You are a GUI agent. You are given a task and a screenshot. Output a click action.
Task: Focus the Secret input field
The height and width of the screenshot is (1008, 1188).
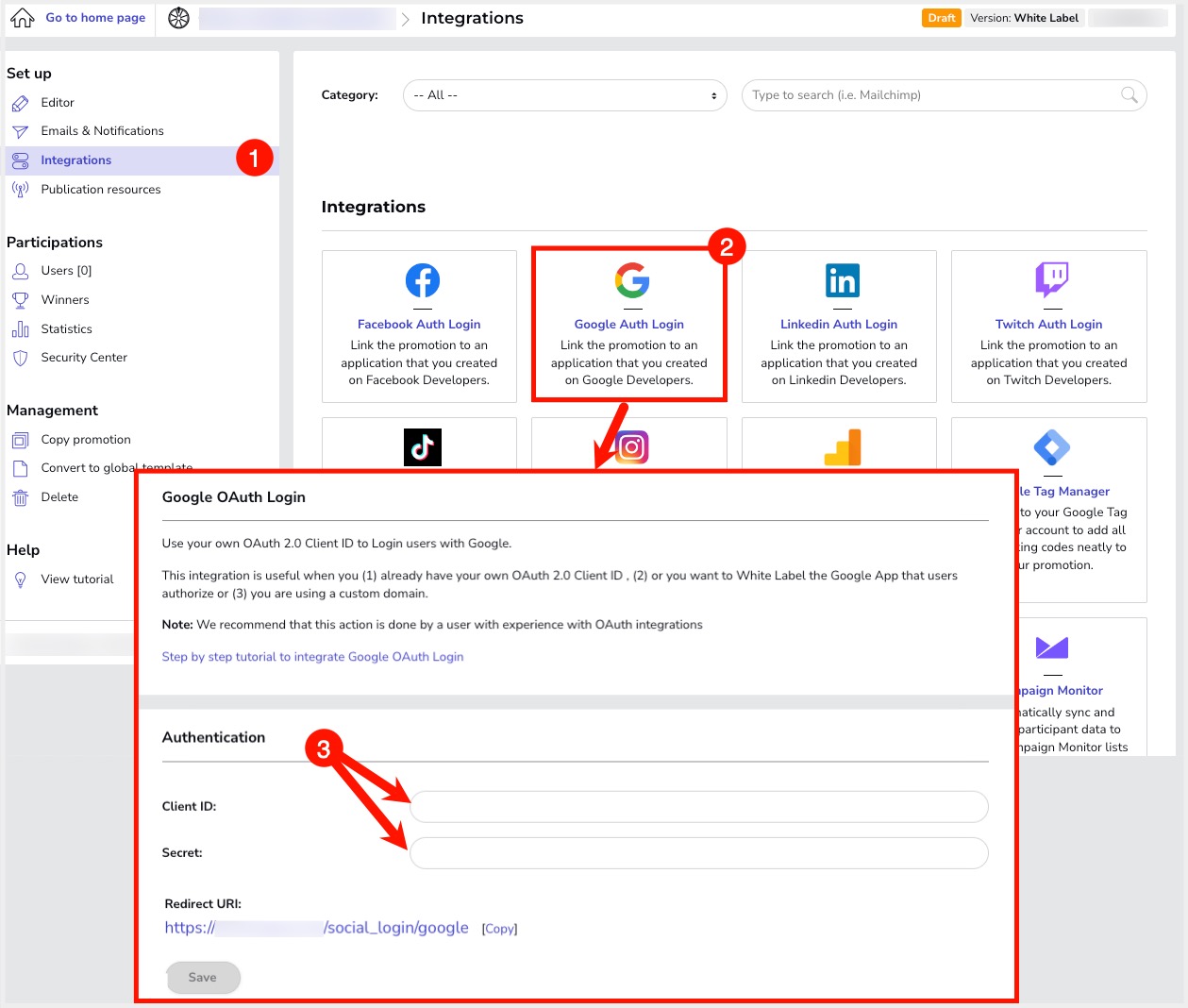tap(699, 853)
